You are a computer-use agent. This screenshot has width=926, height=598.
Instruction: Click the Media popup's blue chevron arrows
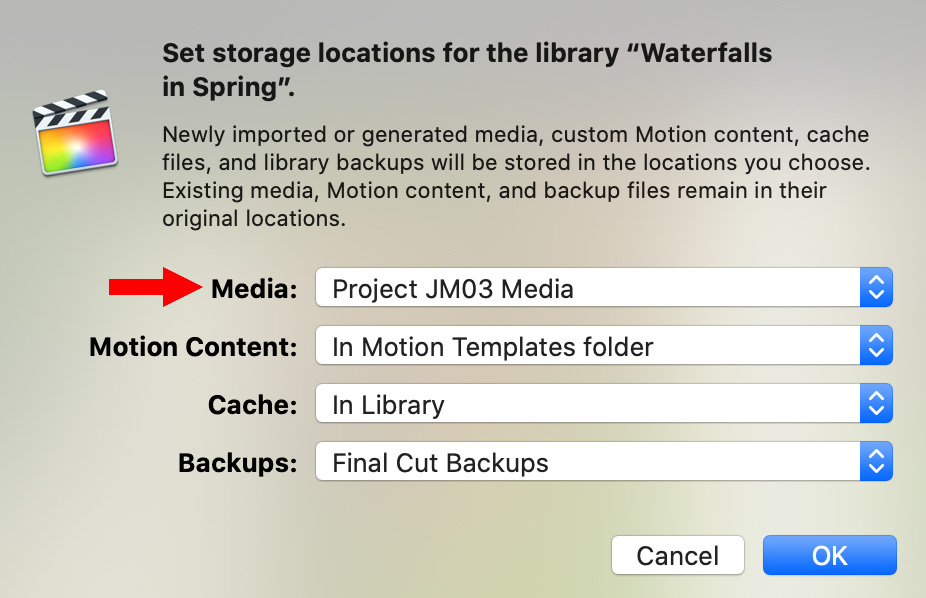(x=876, y=287)
